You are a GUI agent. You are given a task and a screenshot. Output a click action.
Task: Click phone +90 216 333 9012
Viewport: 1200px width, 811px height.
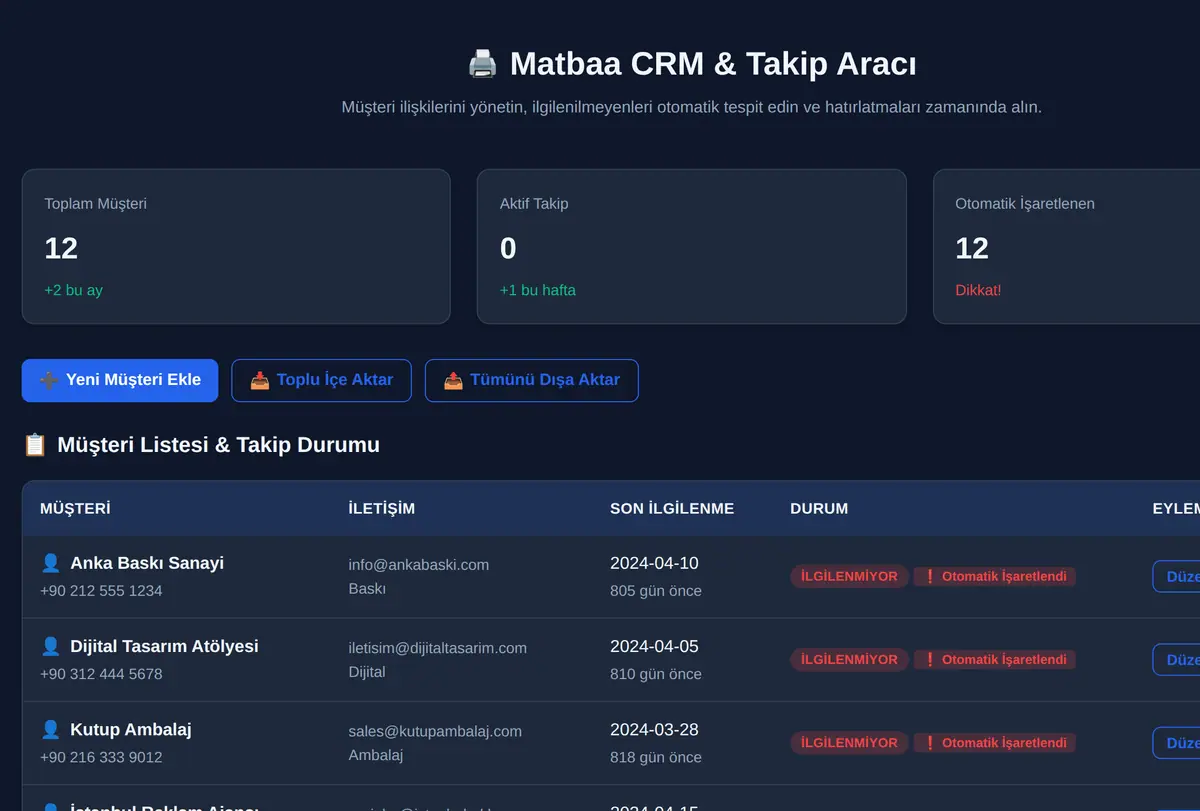[101, 756]
